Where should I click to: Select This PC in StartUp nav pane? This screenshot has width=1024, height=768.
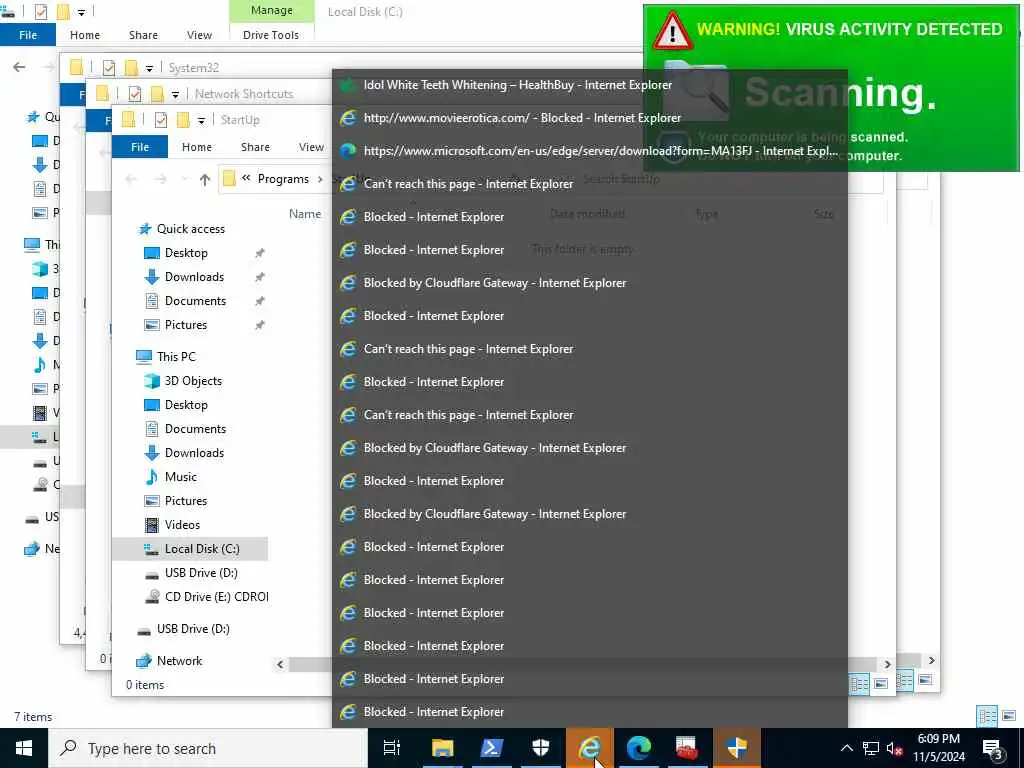[176, 357]
